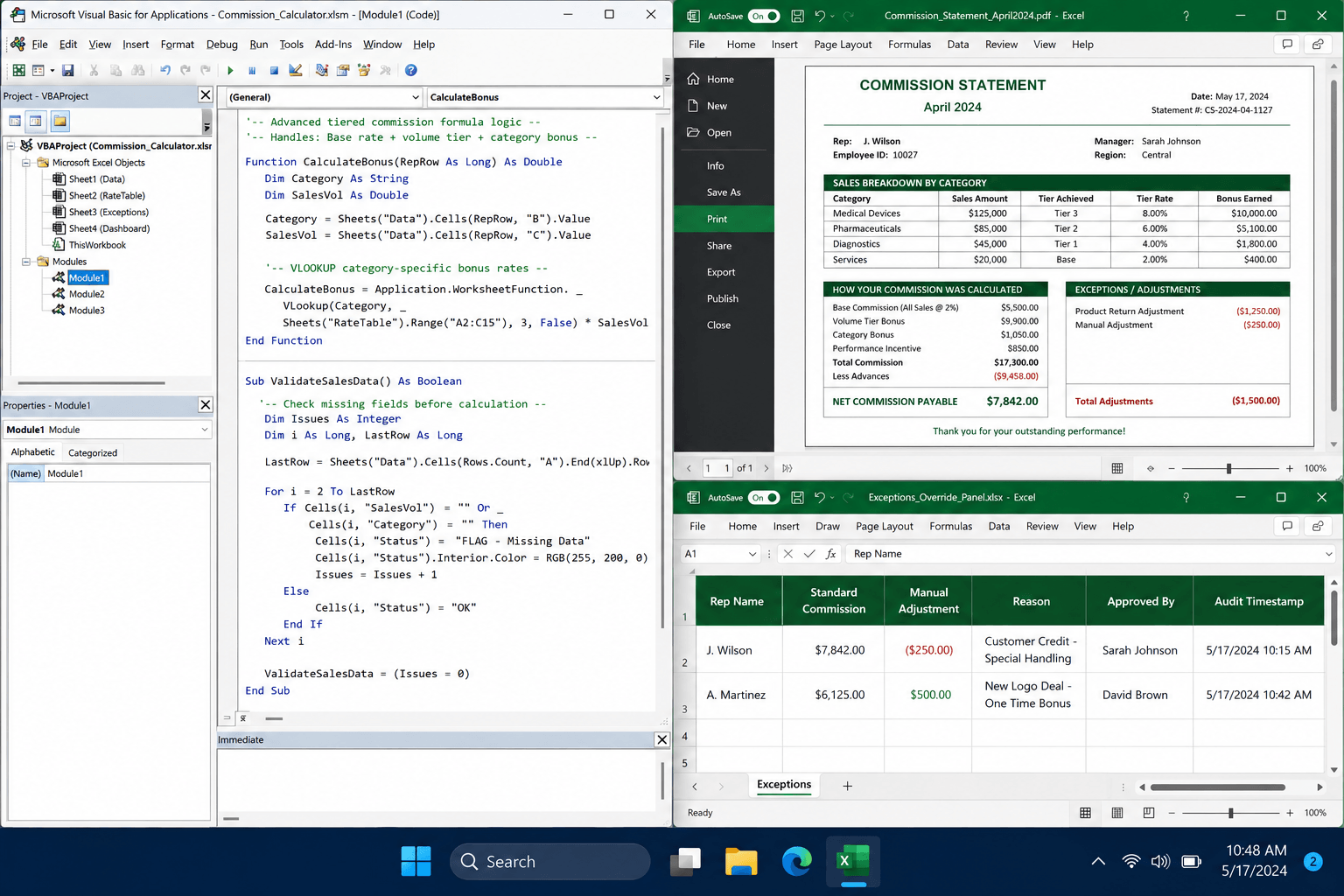Switch to Alphabetic tab in Properties
The width and height of the screenshot is (1344, 896).
[32, 452]
